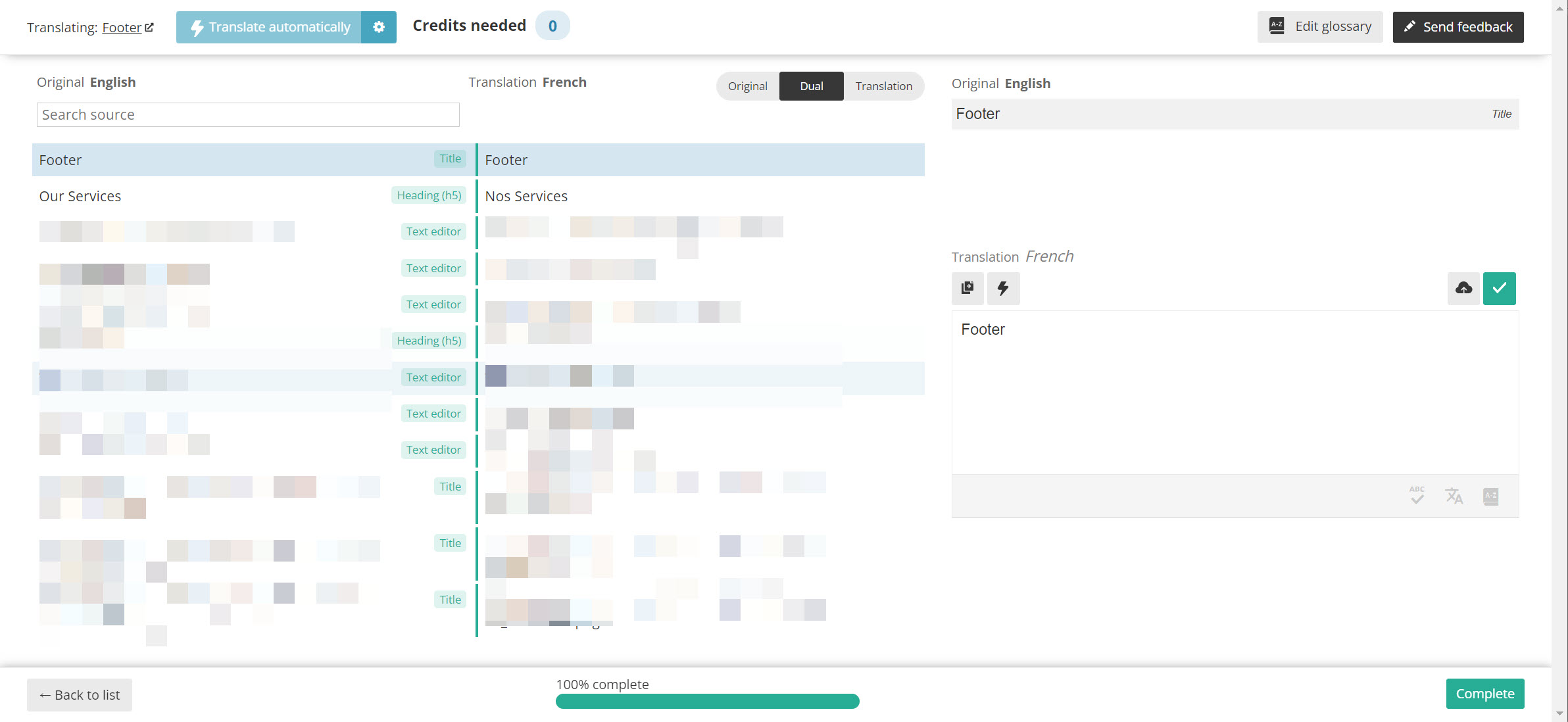Open automatic translation settings gear

(x=379, y=27)
